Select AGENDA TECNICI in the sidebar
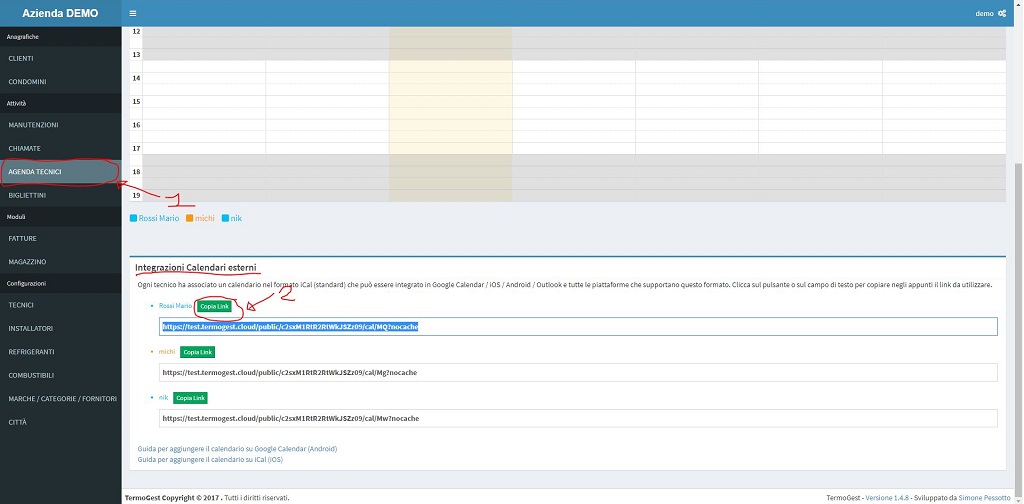Image resolution: width=1024 pixels, height=504 pixels. (61, 172)
